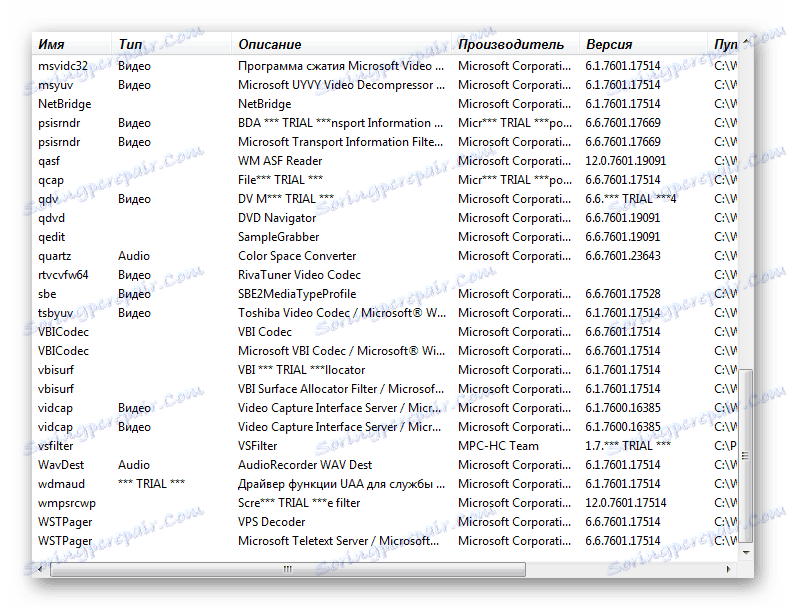Select the WavDest row
The width and height of the screenshot is (786, 610).
pos(385,465)
